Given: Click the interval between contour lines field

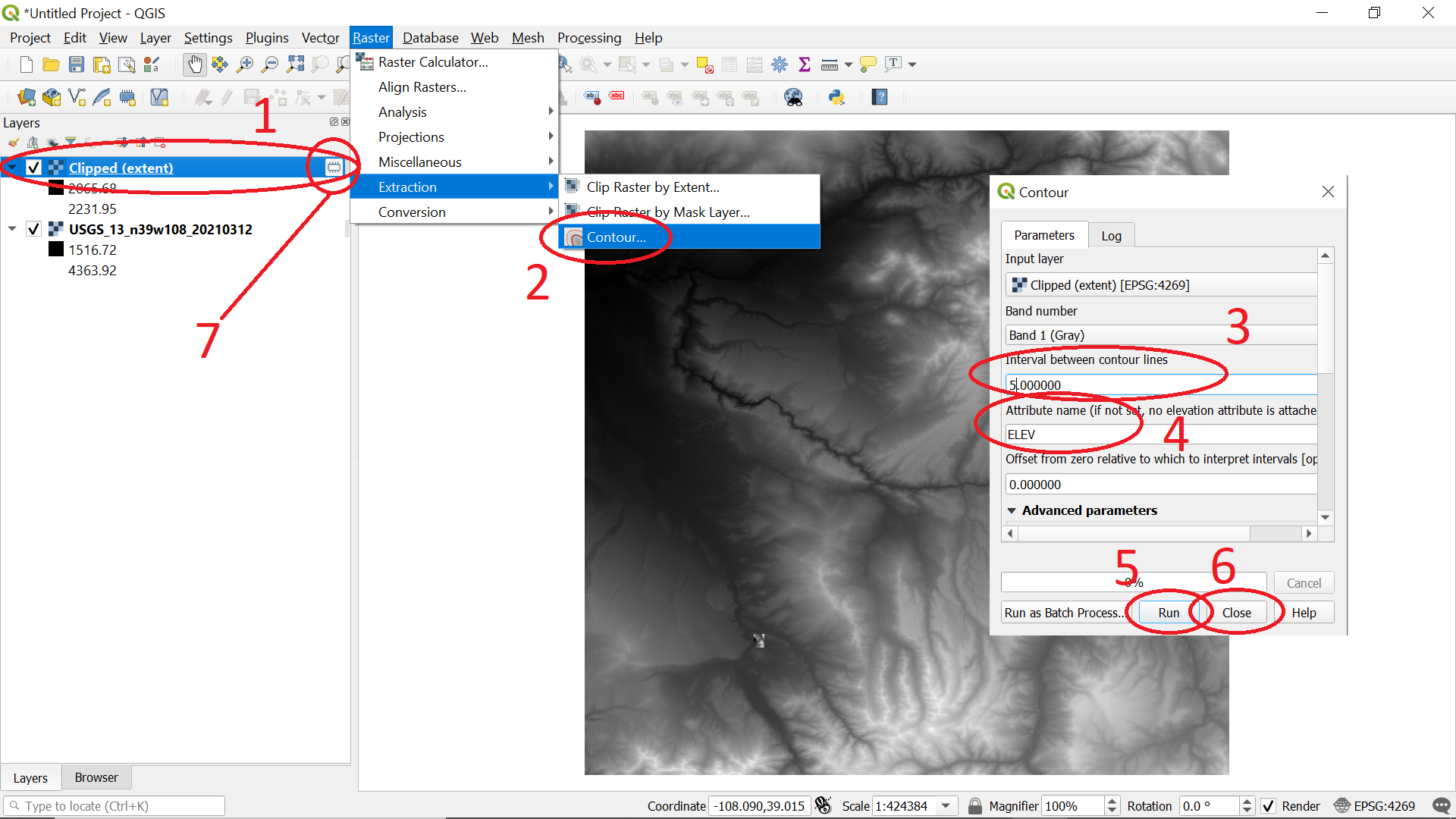Looking at the screenshot, I should (1160, 385).
